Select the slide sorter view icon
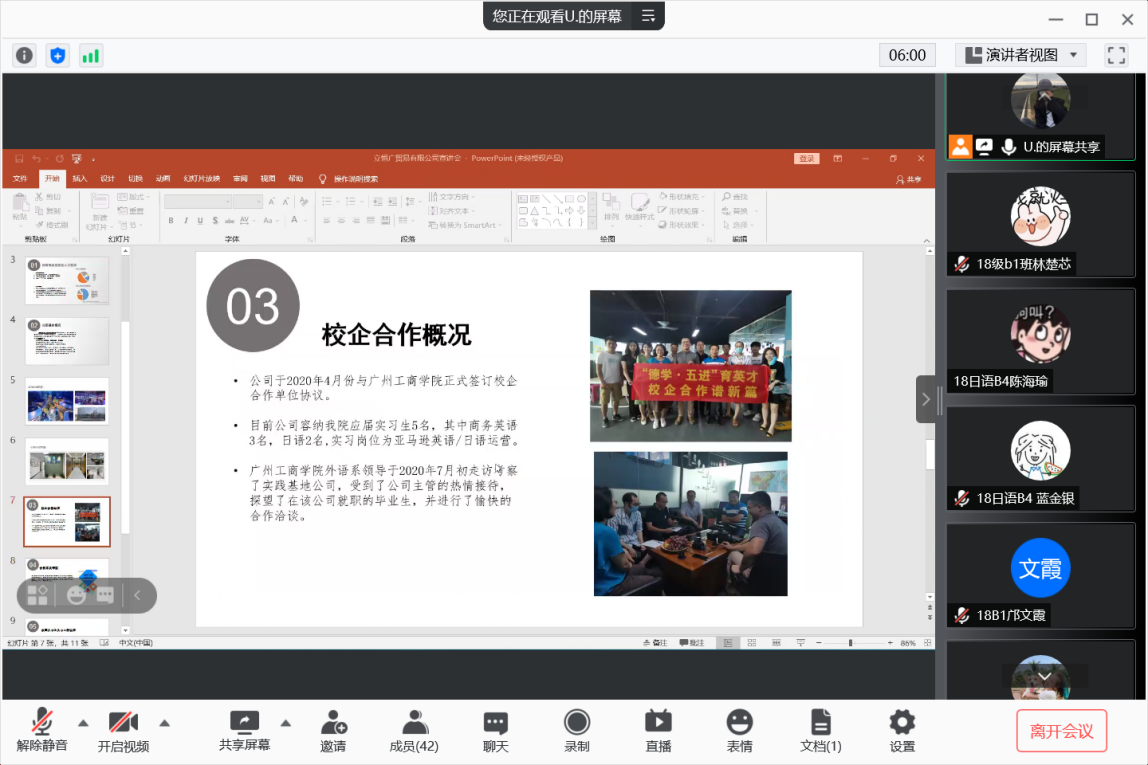The image size is (1148, 765). (751, 642)
